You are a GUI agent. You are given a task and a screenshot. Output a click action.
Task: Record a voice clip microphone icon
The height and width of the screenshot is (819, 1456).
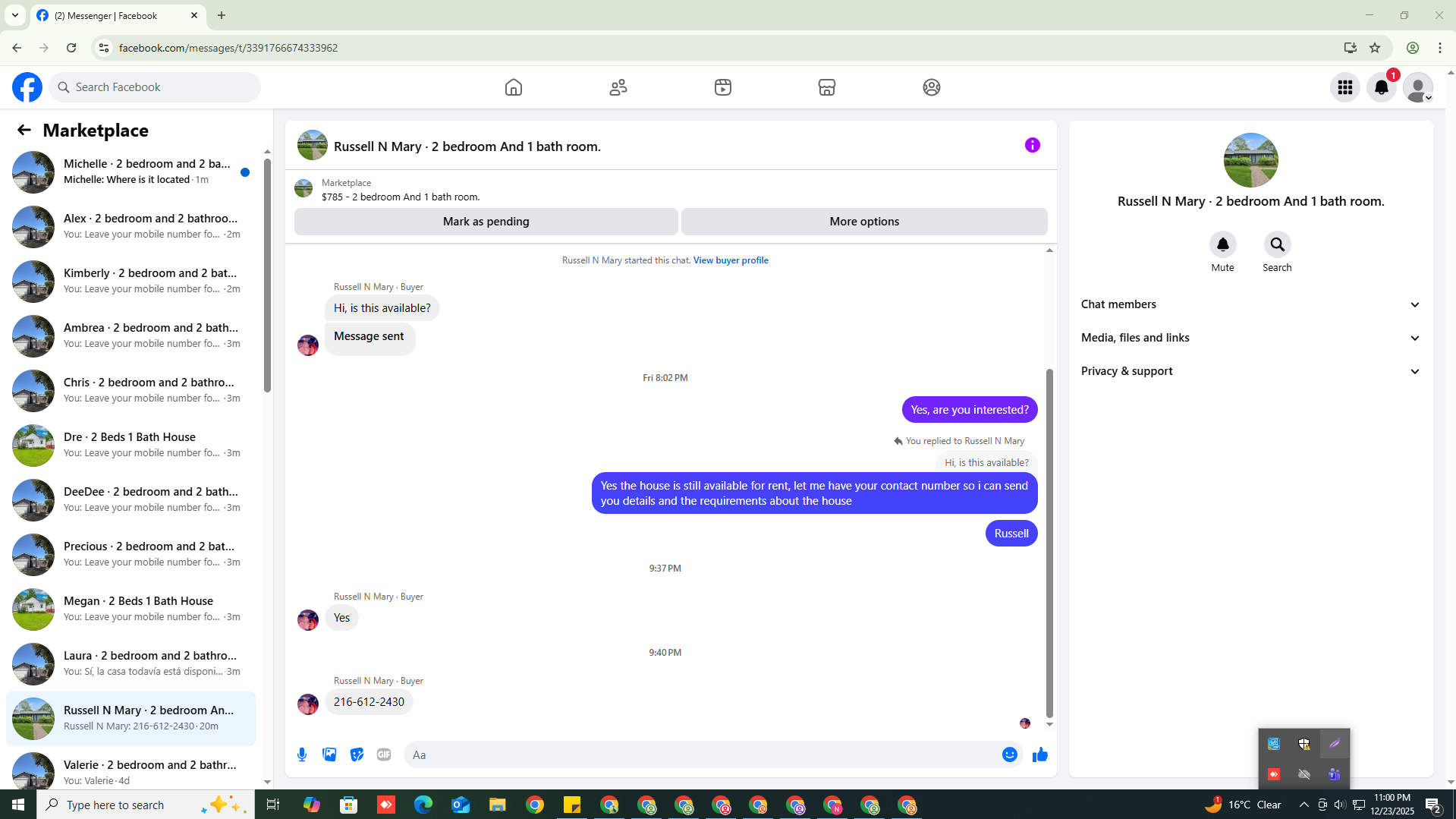point(302,754)
